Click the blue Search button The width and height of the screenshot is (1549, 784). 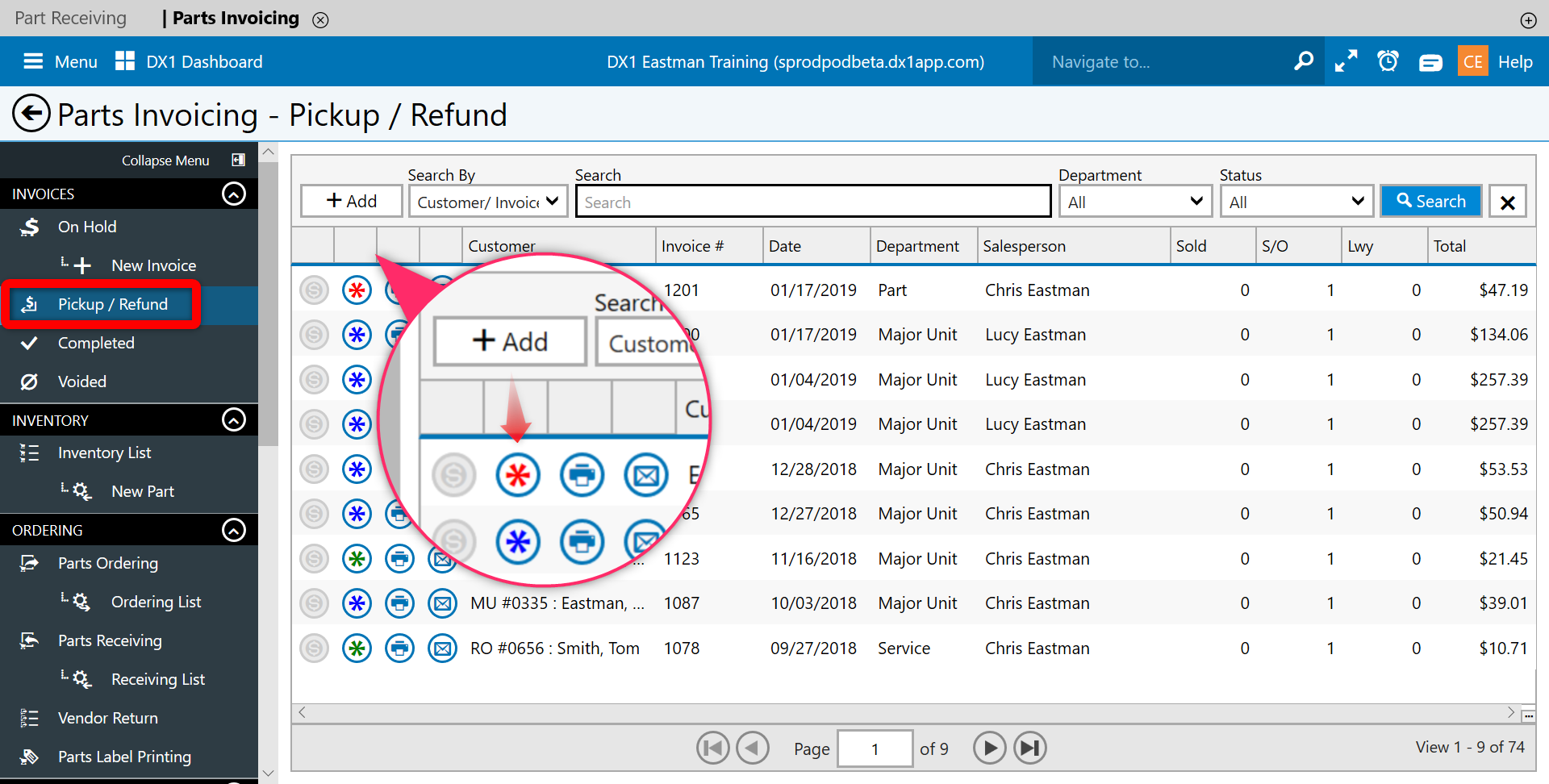click(1431, 201)
